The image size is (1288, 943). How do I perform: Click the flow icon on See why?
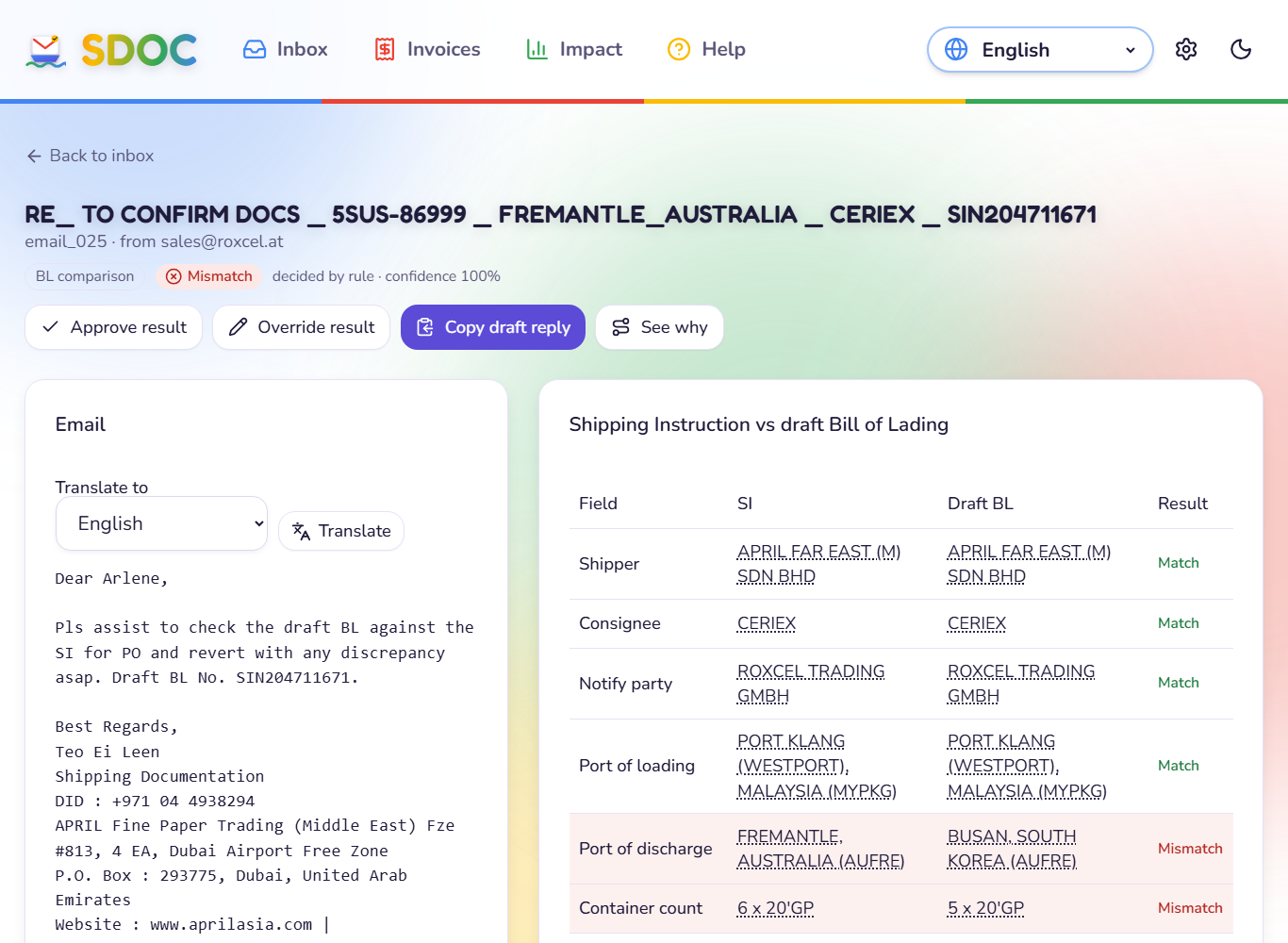pos(620,326)
